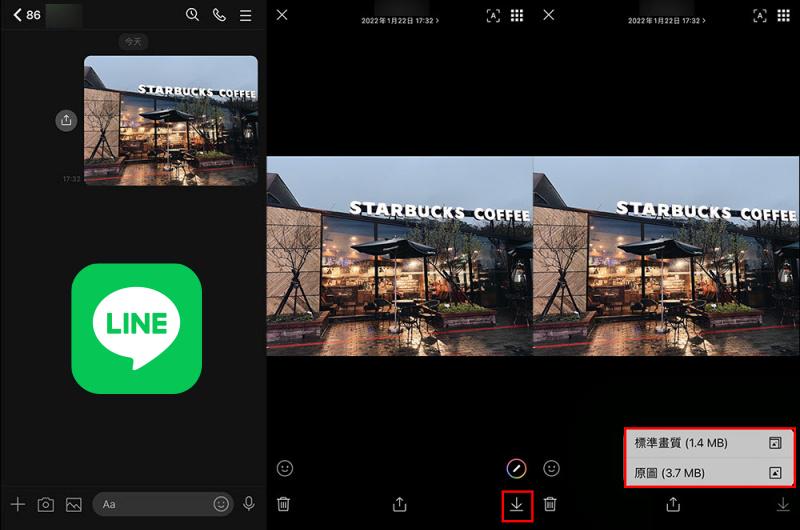The image size is (800, 530).
Task: Open grid view in middle viewer
Action: tap(517, 15)
